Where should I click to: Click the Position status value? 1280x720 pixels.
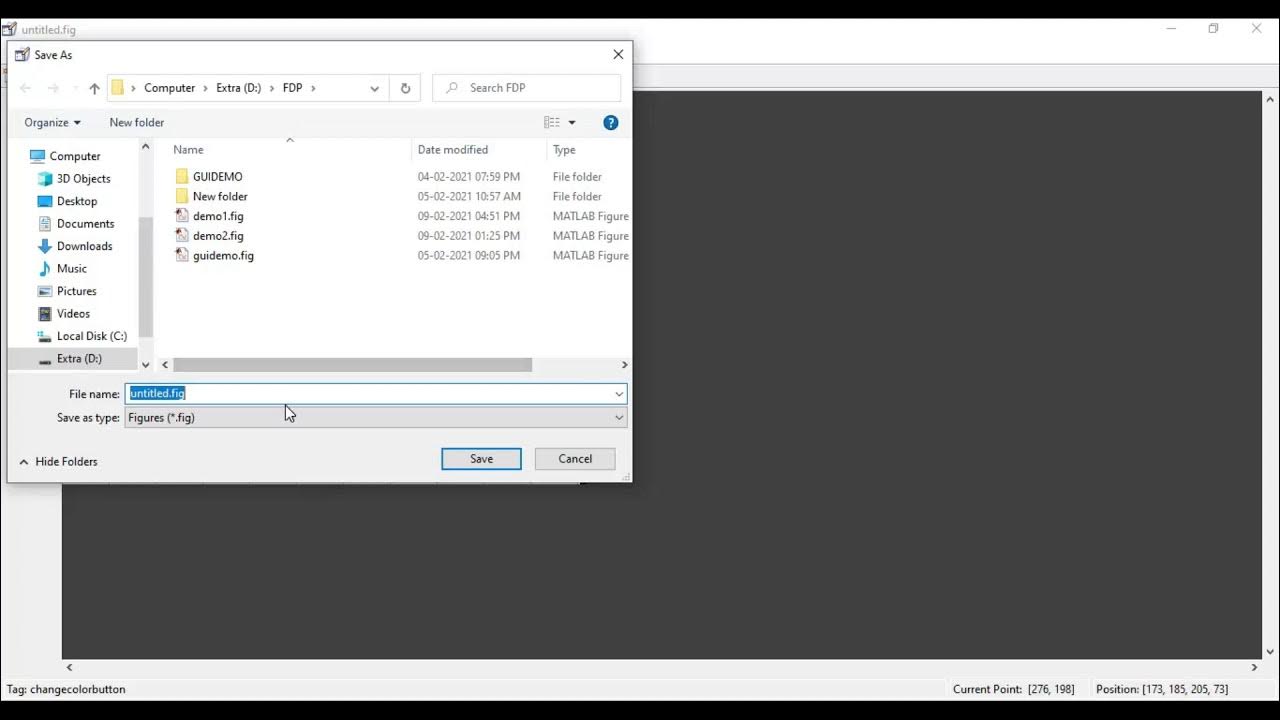coord(1162,689)
